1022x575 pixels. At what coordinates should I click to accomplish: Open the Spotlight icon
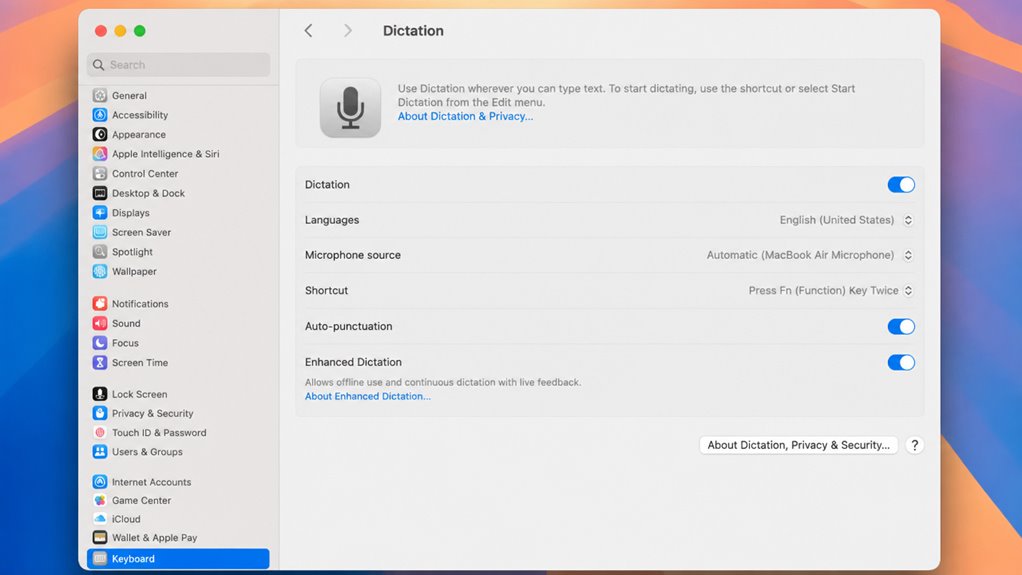pyautogui.click(x=100, y=252)
